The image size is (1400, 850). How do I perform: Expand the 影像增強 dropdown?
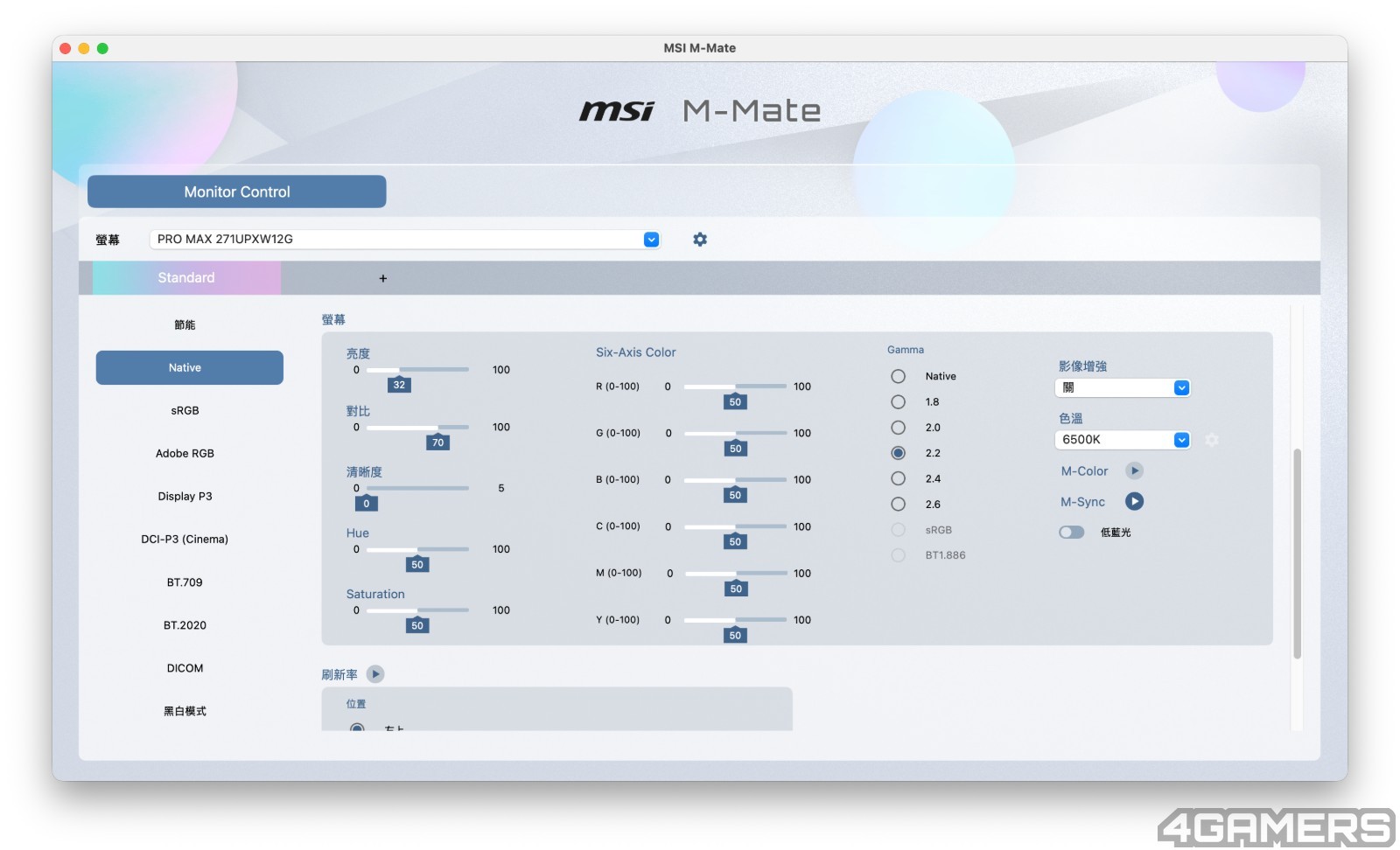point(1123,387)
